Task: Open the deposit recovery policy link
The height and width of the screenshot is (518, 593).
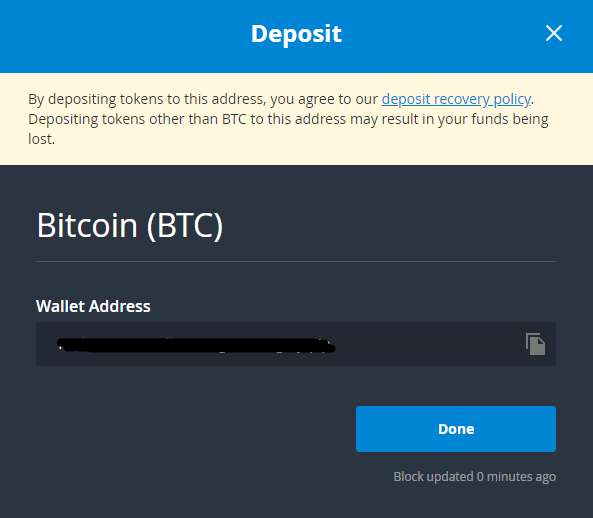Action: coord(456,99)
